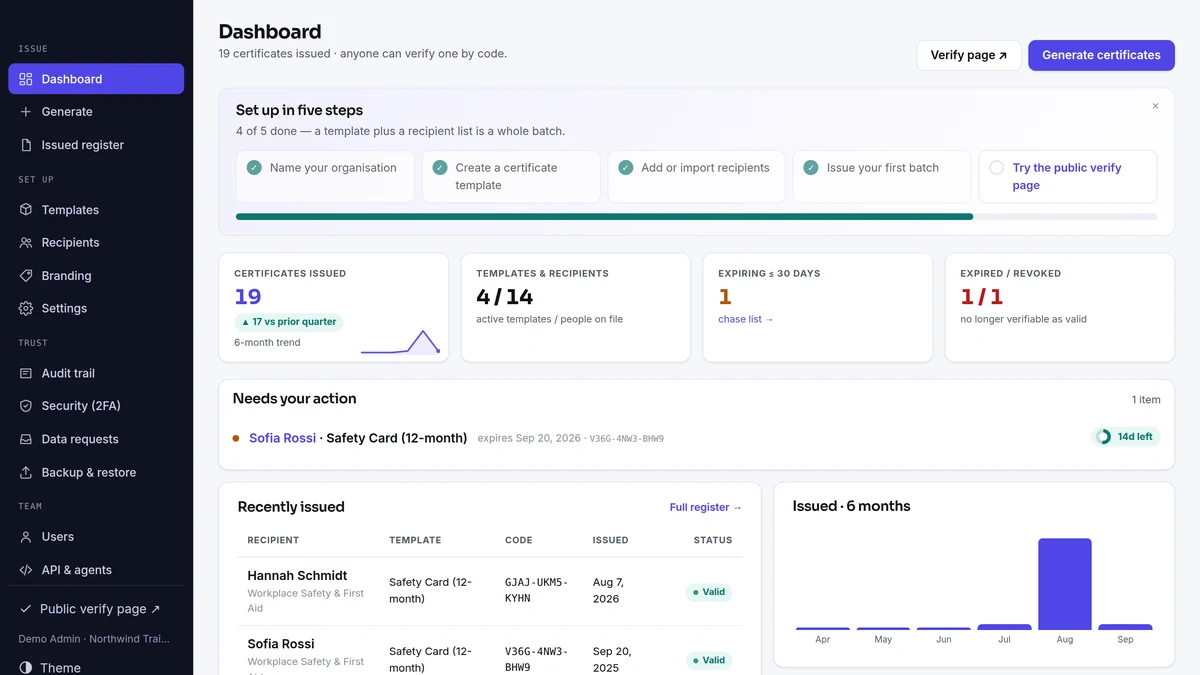This screenshot has width=1200, height=675.
Task: Click the Aug bar in Issued chart
Action: [1065, 584]
